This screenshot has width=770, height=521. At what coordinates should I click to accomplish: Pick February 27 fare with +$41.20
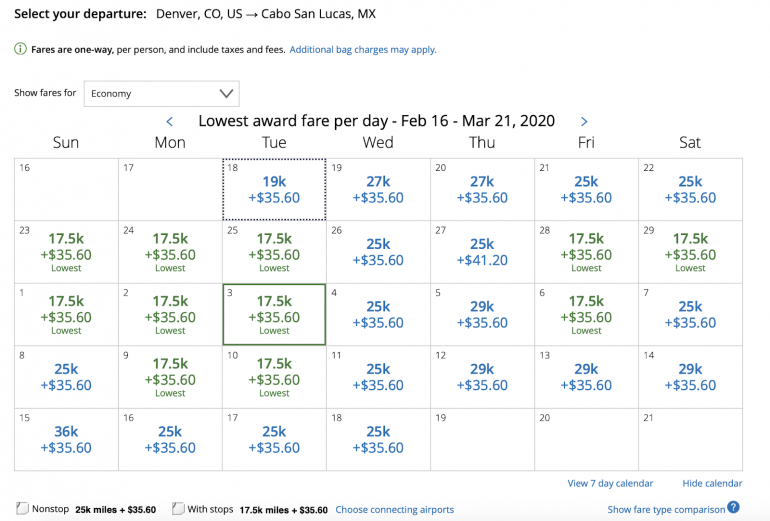tap(482, 252)
